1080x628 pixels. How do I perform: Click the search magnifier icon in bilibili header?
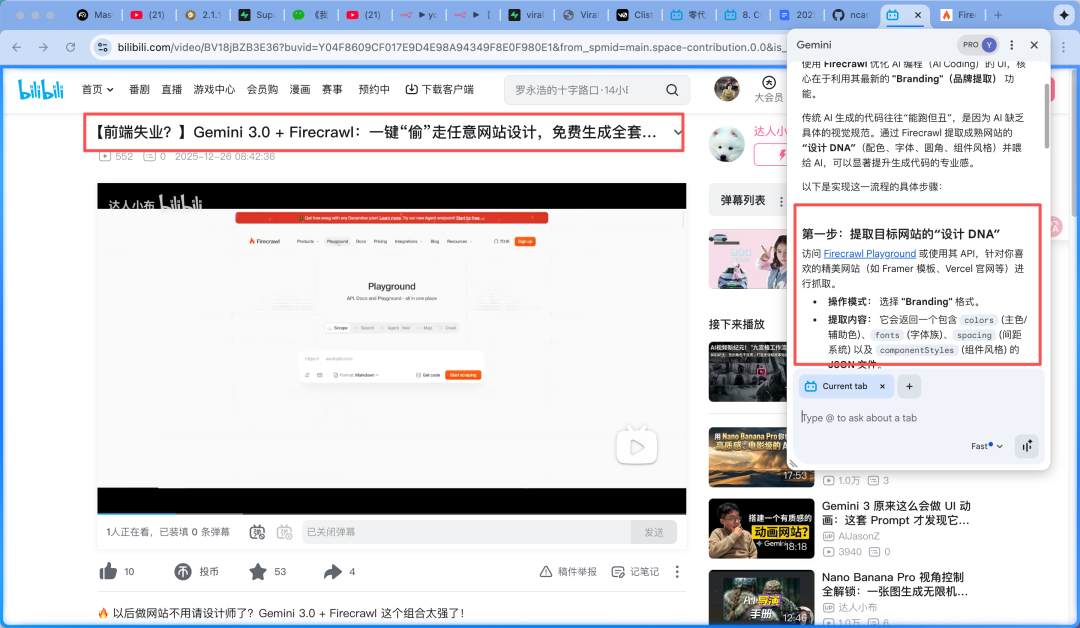672,90
